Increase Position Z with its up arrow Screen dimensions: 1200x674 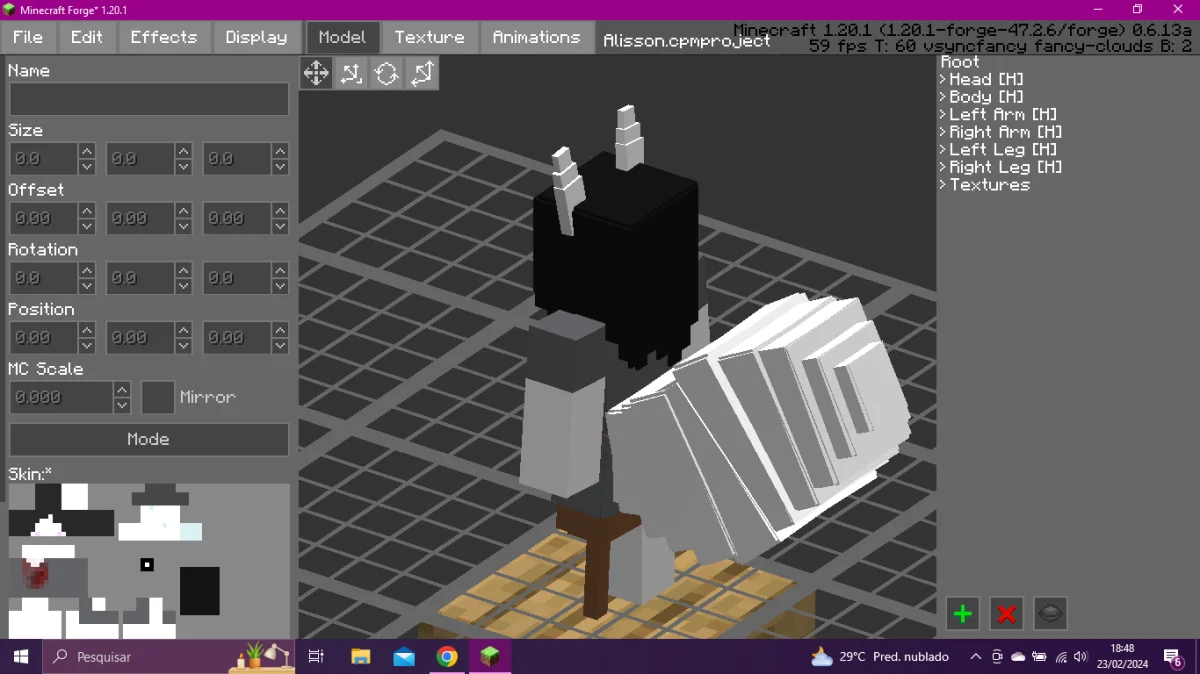(x=280, y=329)
